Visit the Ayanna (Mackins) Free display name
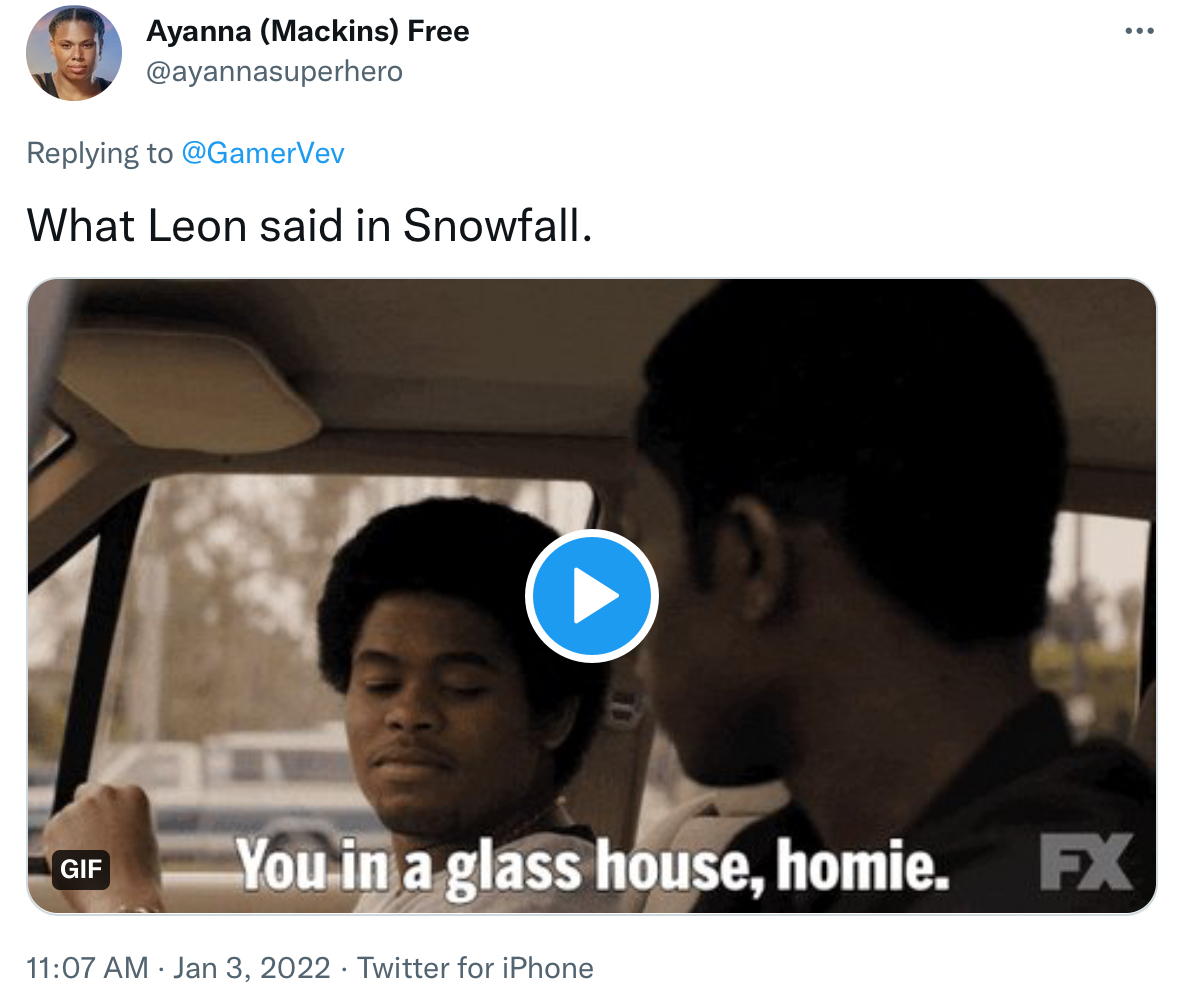This screenshot has width=1189, height=996. [x=308, y=31]
